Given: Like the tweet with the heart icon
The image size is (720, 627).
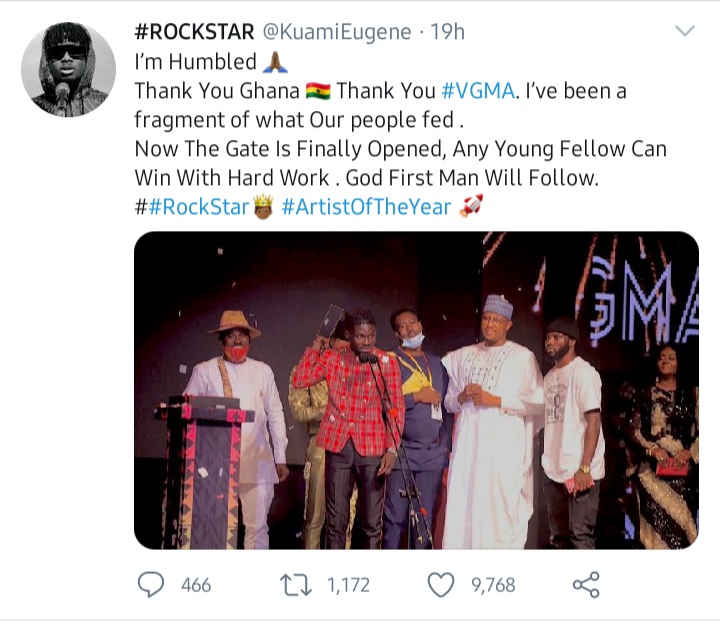Looking at the screenshot, I should pyautogui.click(x=441, y=584).
